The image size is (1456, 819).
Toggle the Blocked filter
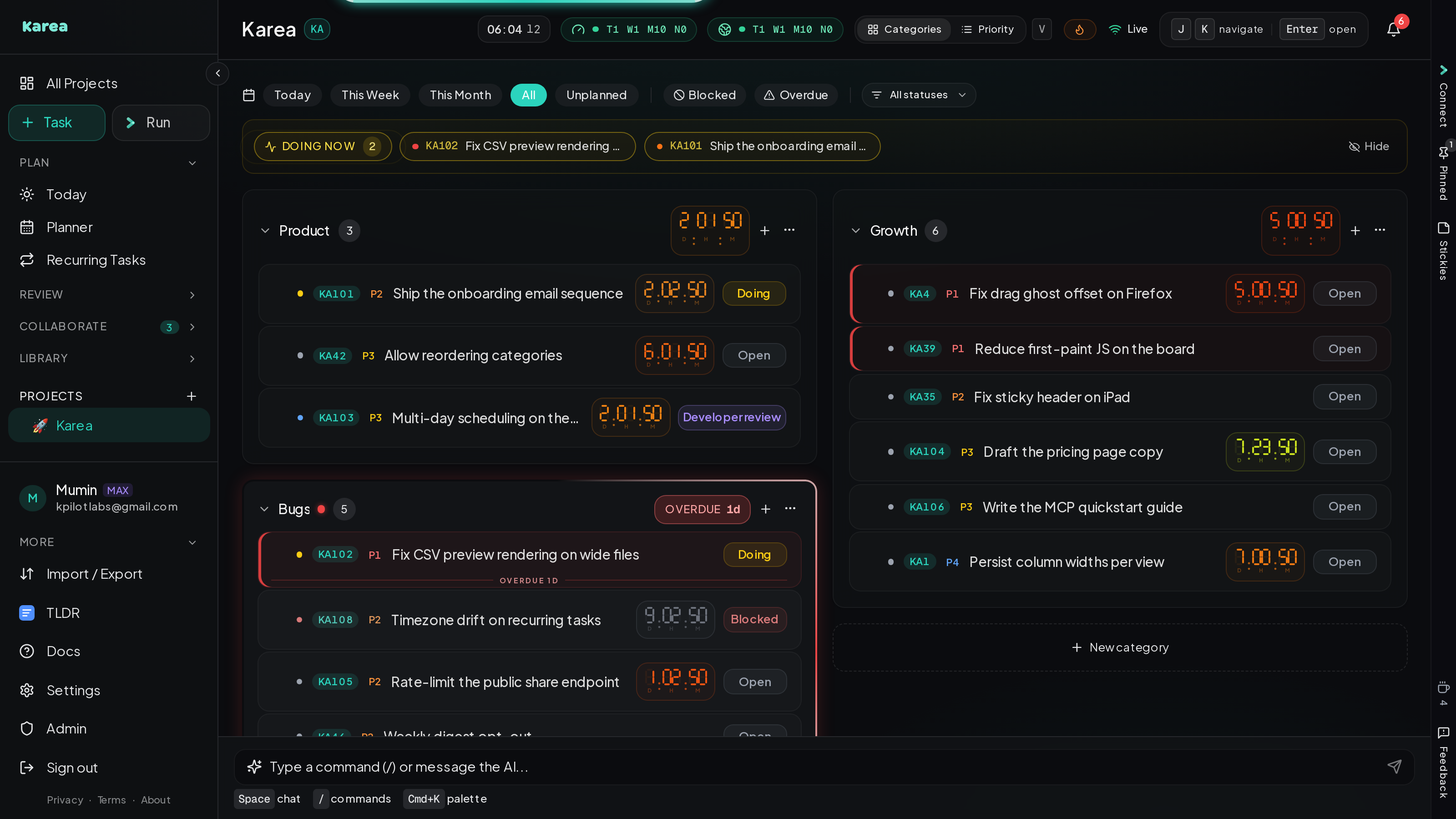704,95
